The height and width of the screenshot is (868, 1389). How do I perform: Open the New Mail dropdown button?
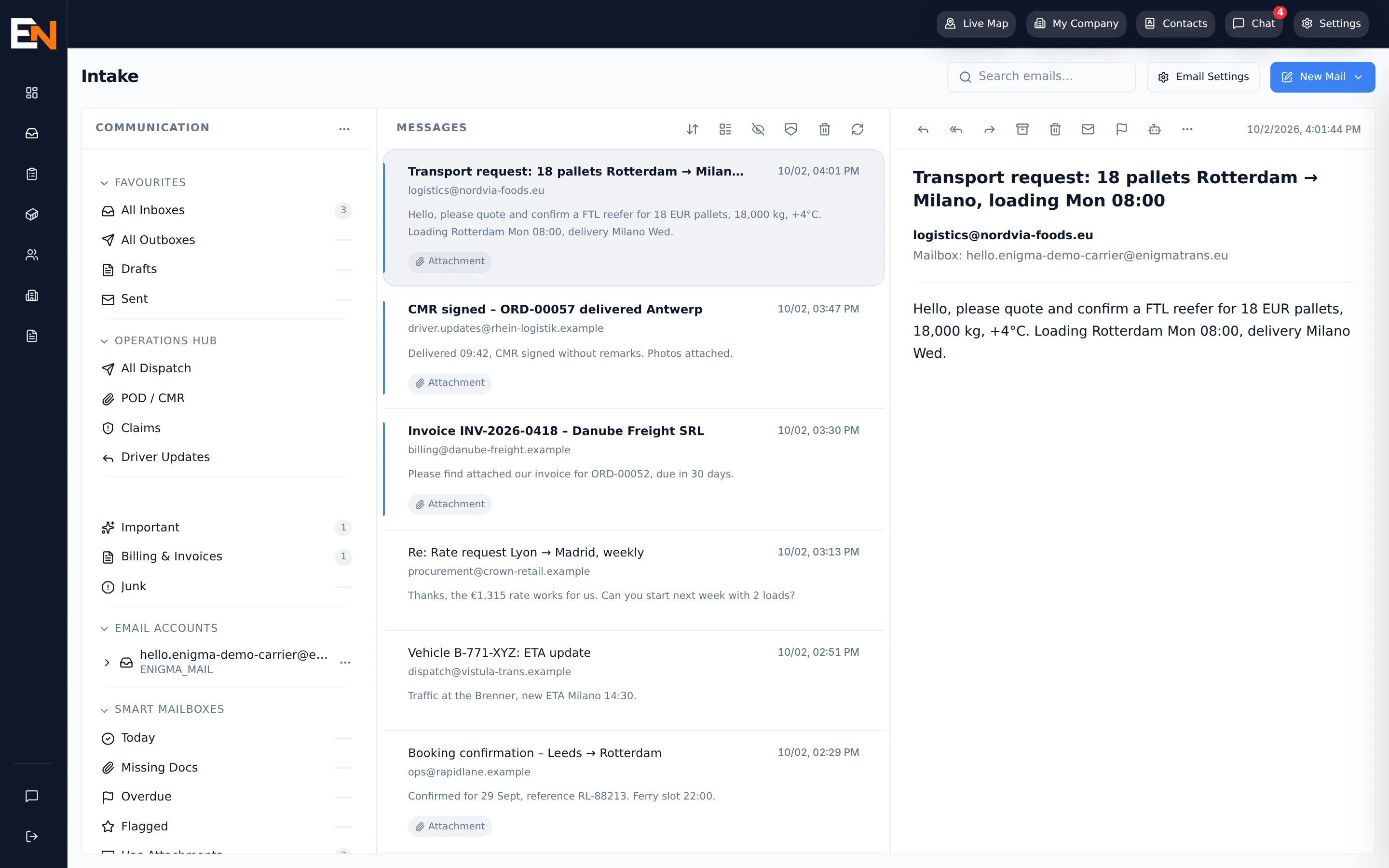(1322, 77)
